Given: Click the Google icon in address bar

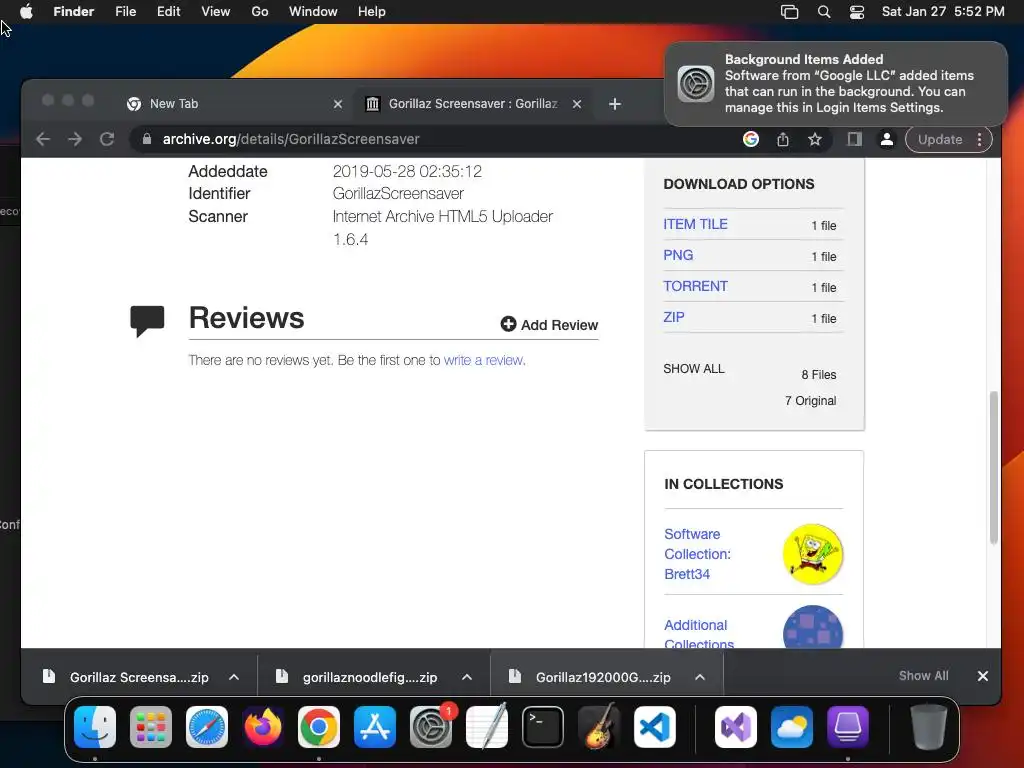Looking at the screenshot, I should point(751,139).
